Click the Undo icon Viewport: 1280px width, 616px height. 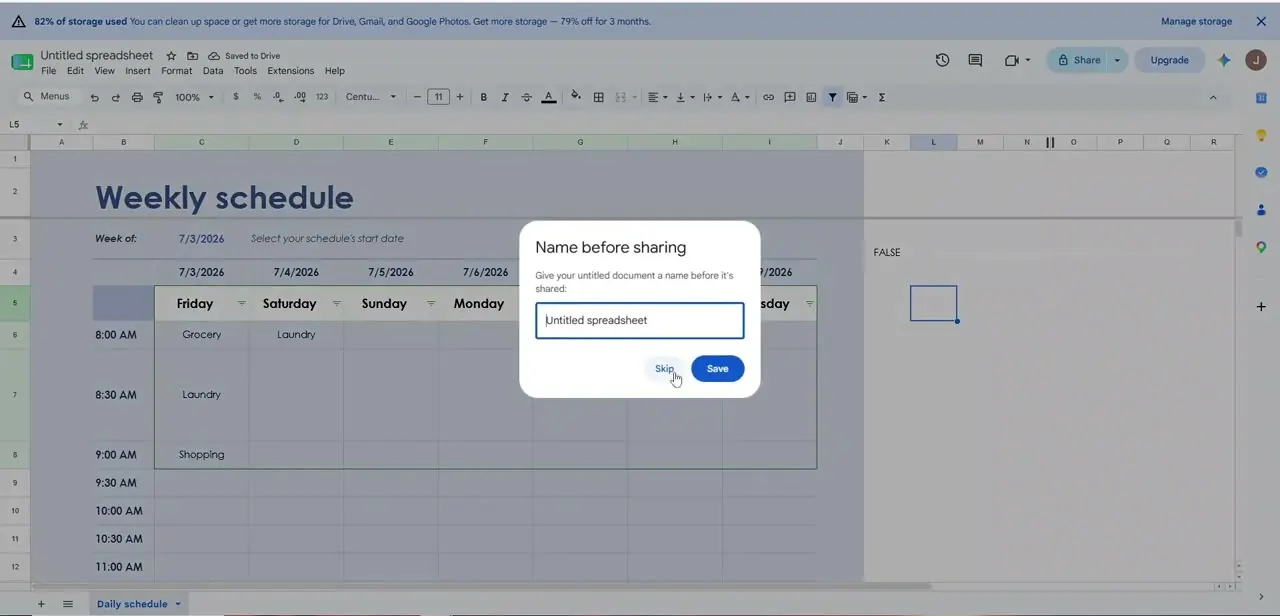95,98
